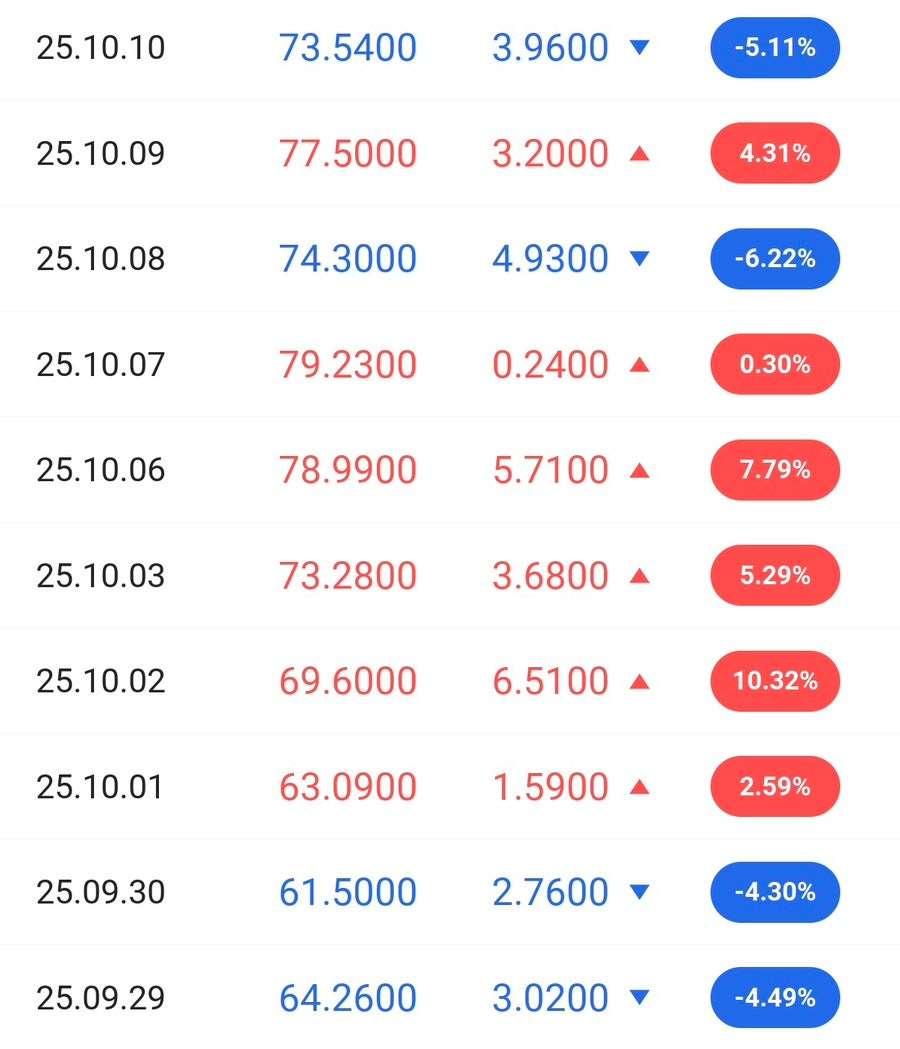Click the red up arrow next to 5.7100

click(x=640, y=470)
